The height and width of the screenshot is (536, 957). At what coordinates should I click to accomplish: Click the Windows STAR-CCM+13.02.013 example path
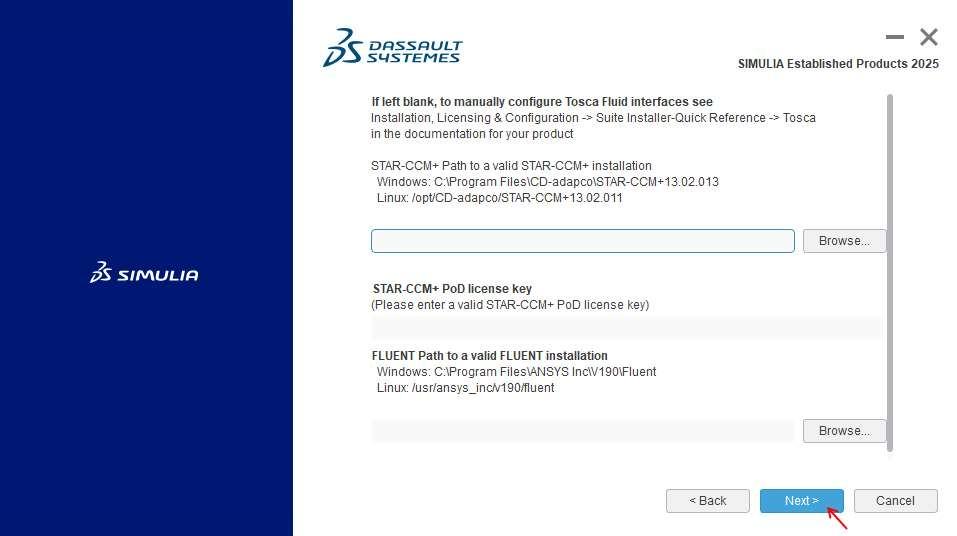[x=547, y=182]
